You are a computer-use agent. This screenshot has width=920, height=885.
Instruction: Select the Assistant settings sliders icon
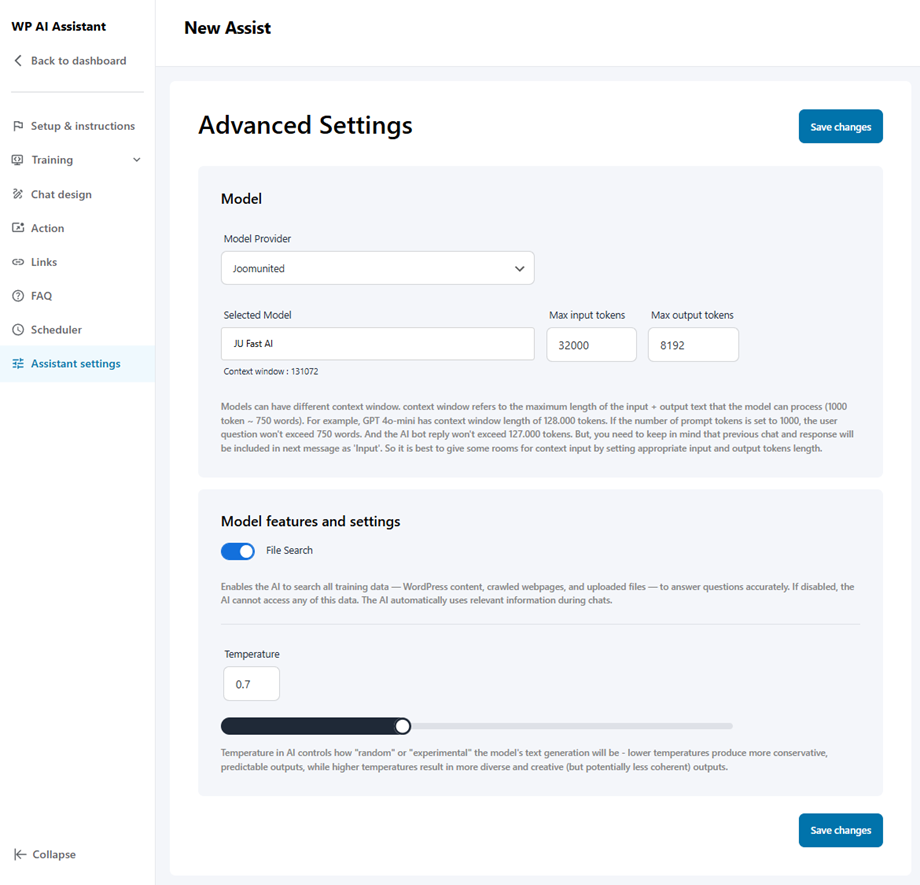16,364
